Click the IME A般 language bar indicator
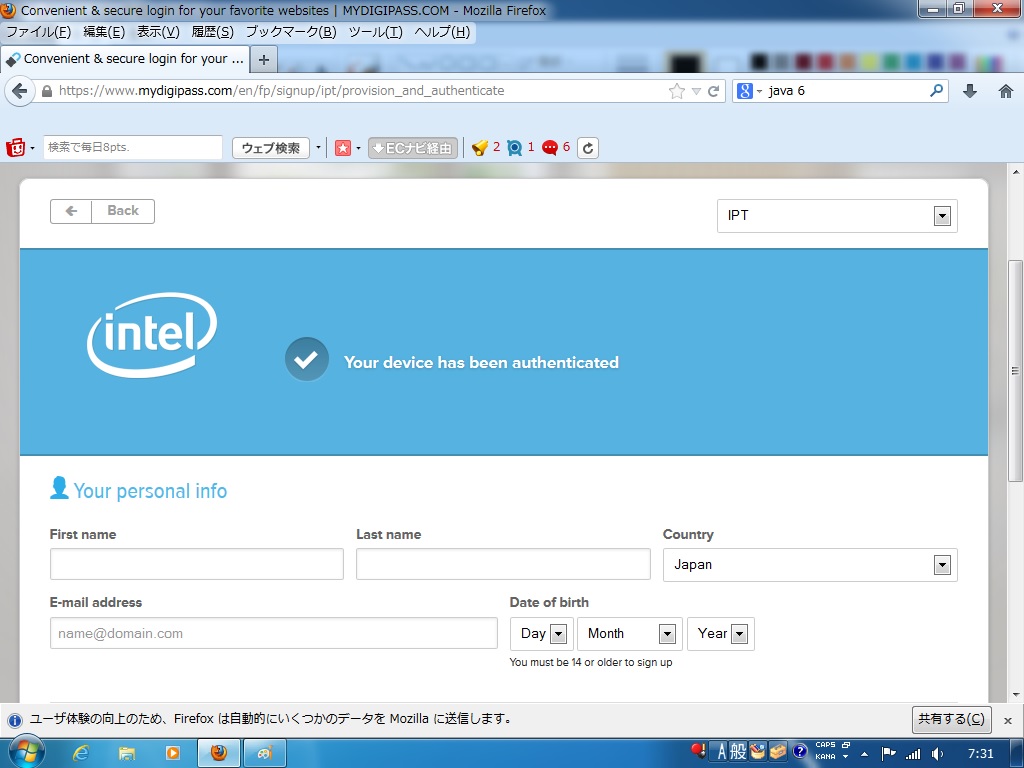1024x768 pixels. coord(731,752)
